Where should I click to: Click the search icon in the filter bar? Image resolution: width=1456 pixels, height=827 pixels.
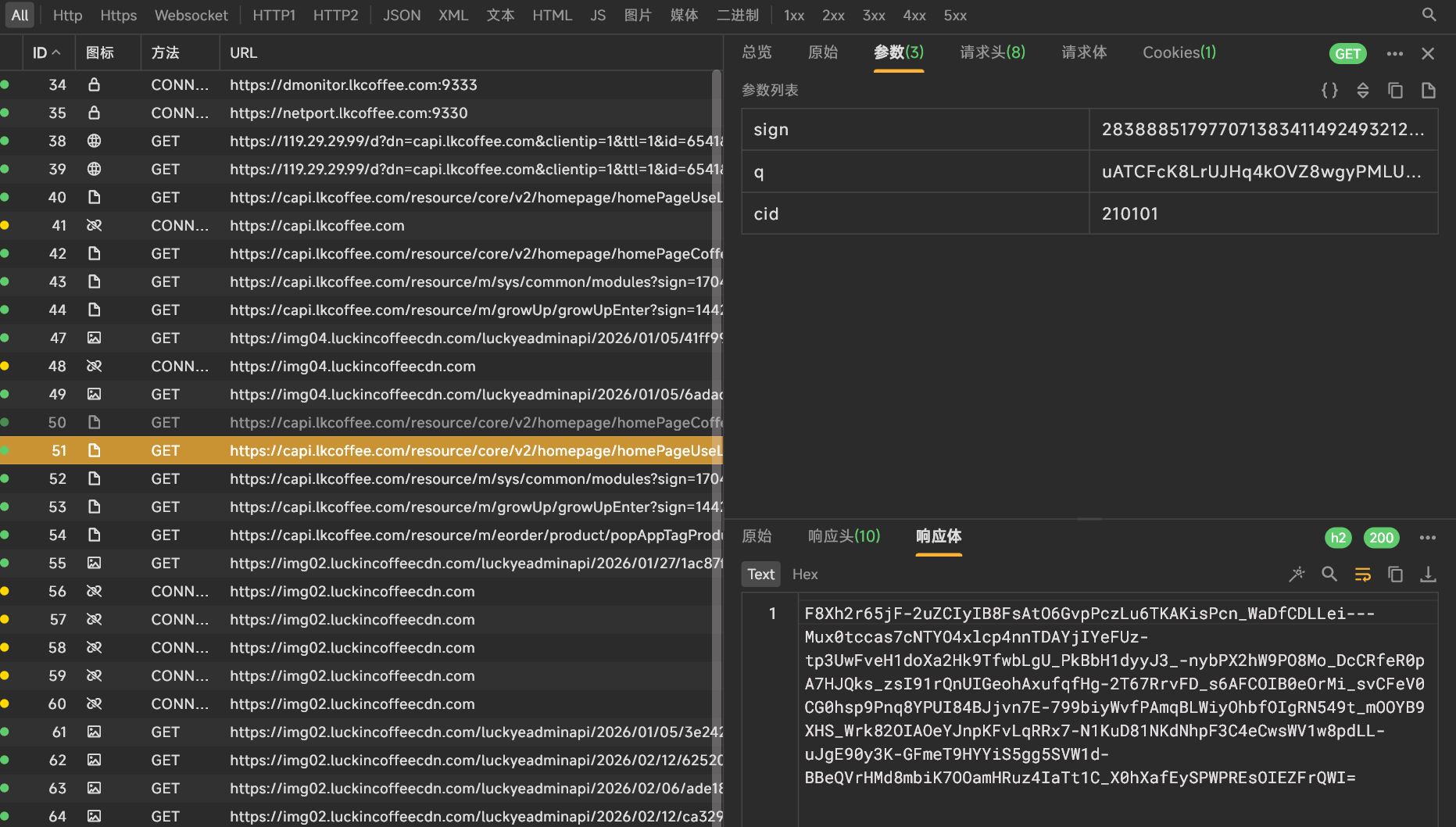click(1429, 15)
